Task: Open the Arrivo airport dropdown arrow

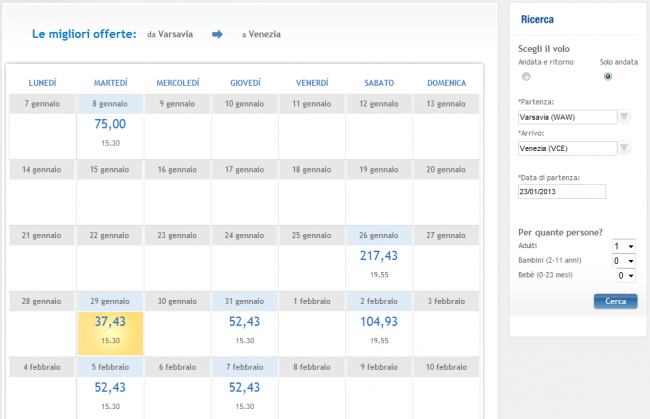Action: click(624, 149)
